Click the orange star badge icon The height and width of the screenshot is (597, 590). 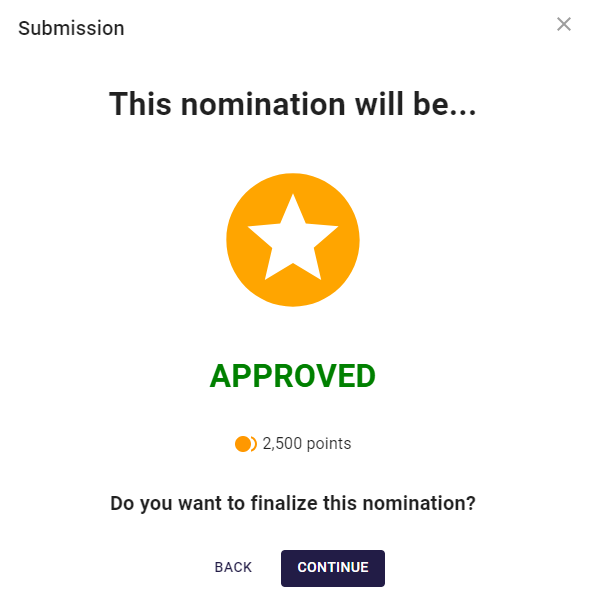point(293,240)
